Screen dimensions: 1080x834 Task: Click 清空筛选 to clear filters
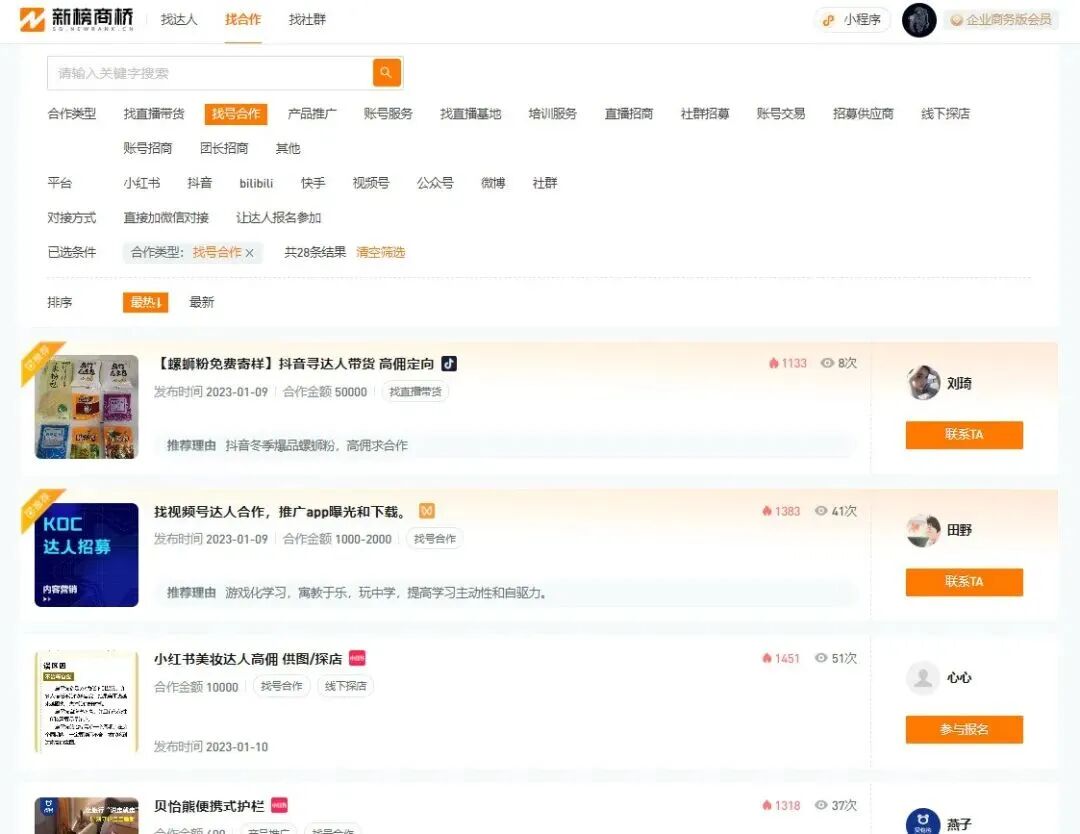click(380, 253)
